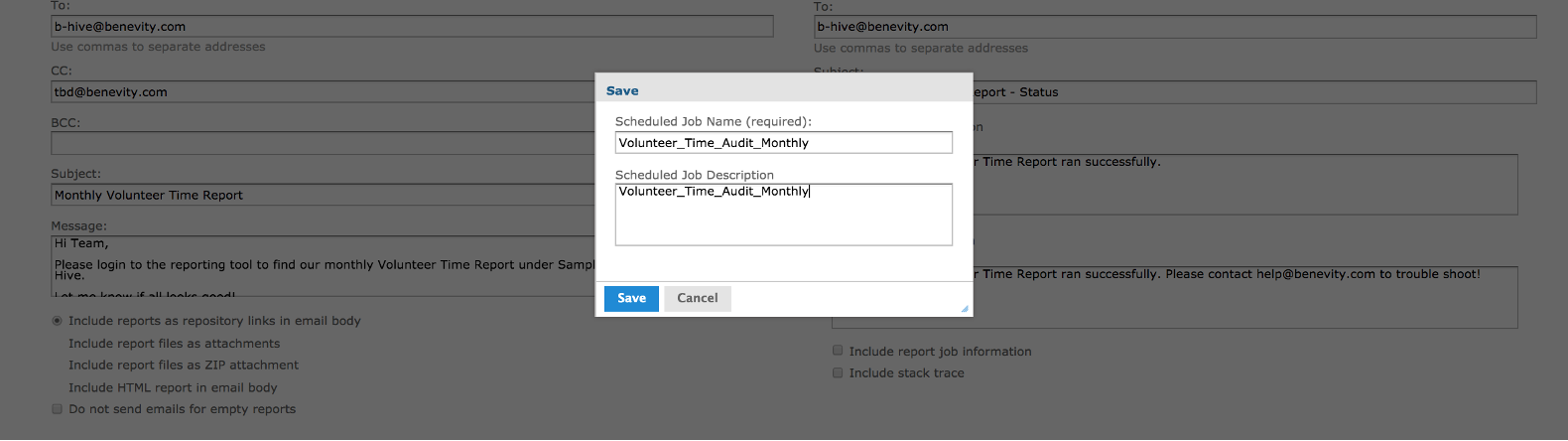Image resolution: width=1568 pixels, height=441 pixels.
Task: Choose Include report files as attachments option
Action: click(x=174, y=344)
